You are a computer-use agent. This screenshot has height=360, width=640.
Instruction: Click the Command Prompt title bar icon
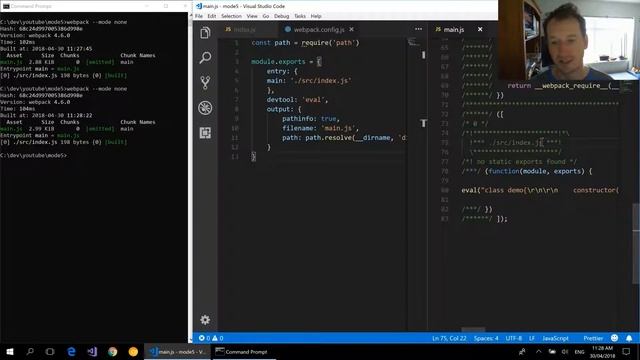tap(6, 6)
